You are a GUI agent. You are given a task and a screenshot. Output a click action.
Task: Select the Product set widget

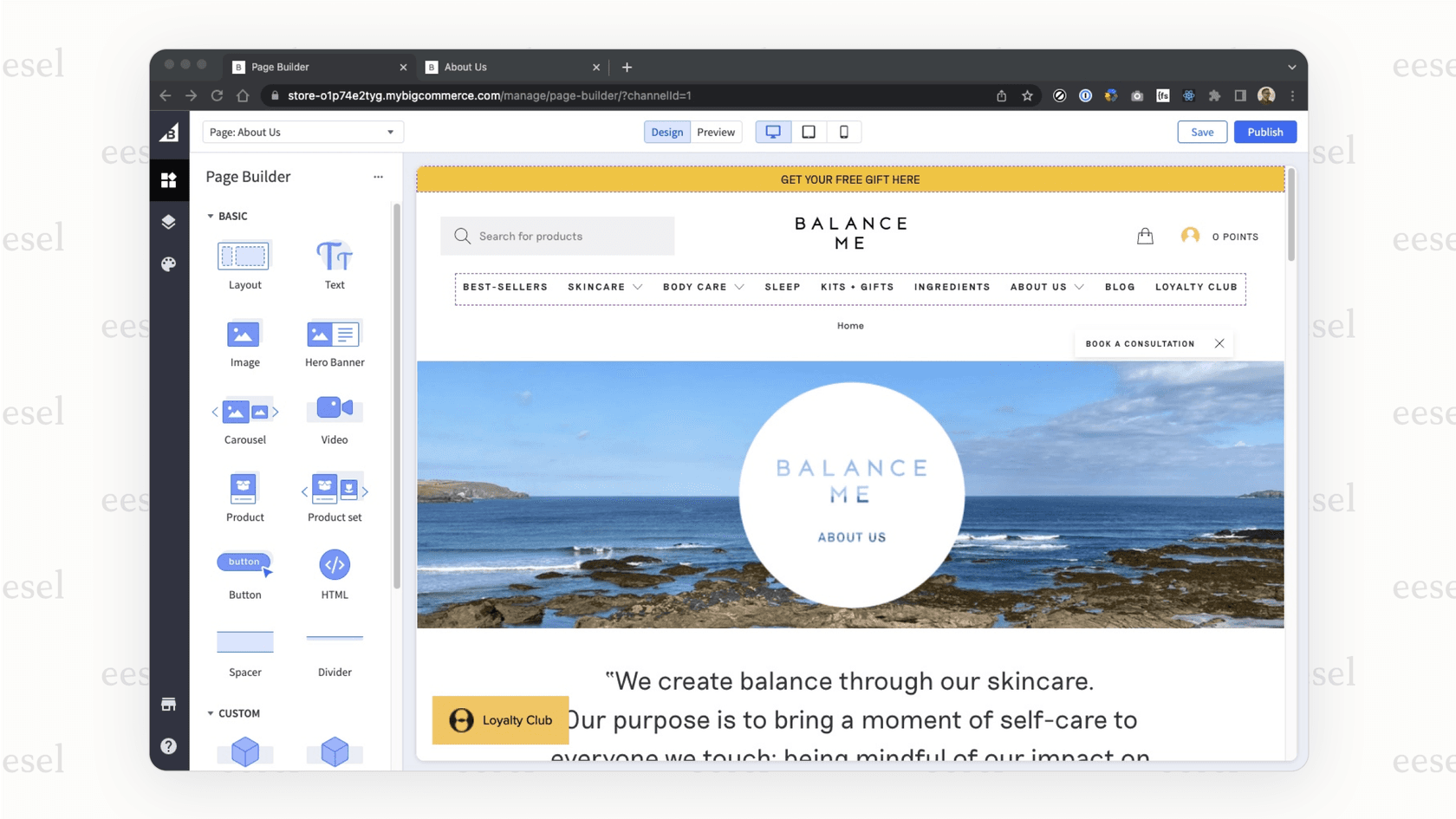(334, 490)
